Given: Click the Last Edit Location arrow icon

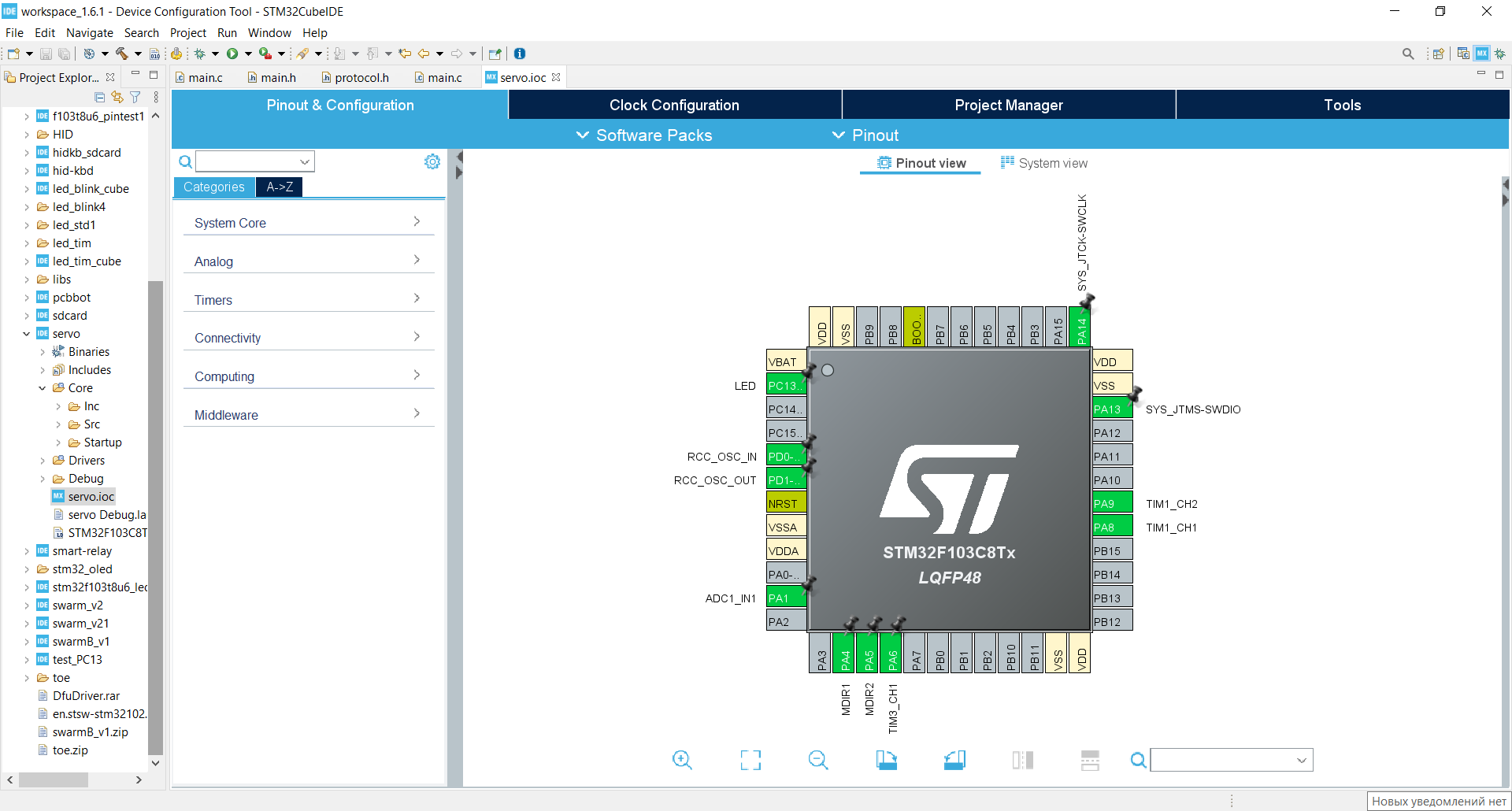Looking at the screenshot, I should [x=405, y=54].
